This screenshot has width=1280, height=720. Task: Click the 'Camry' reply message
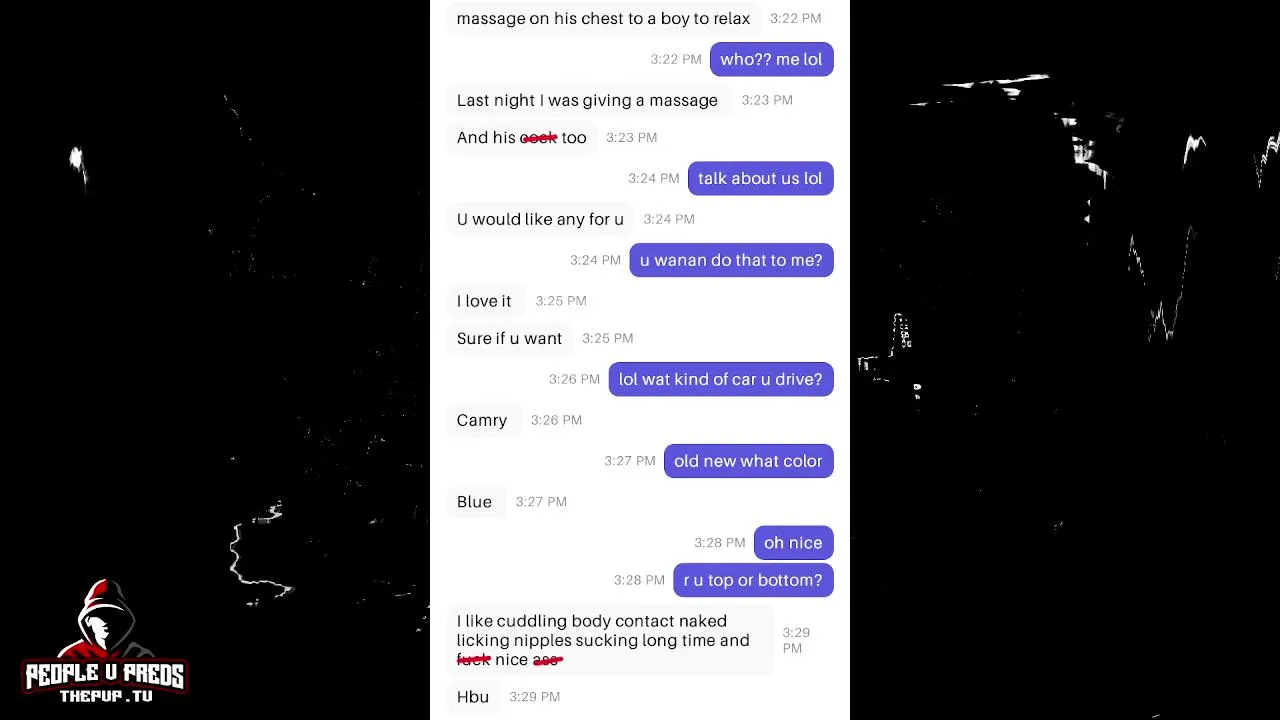tap(482, 420)
